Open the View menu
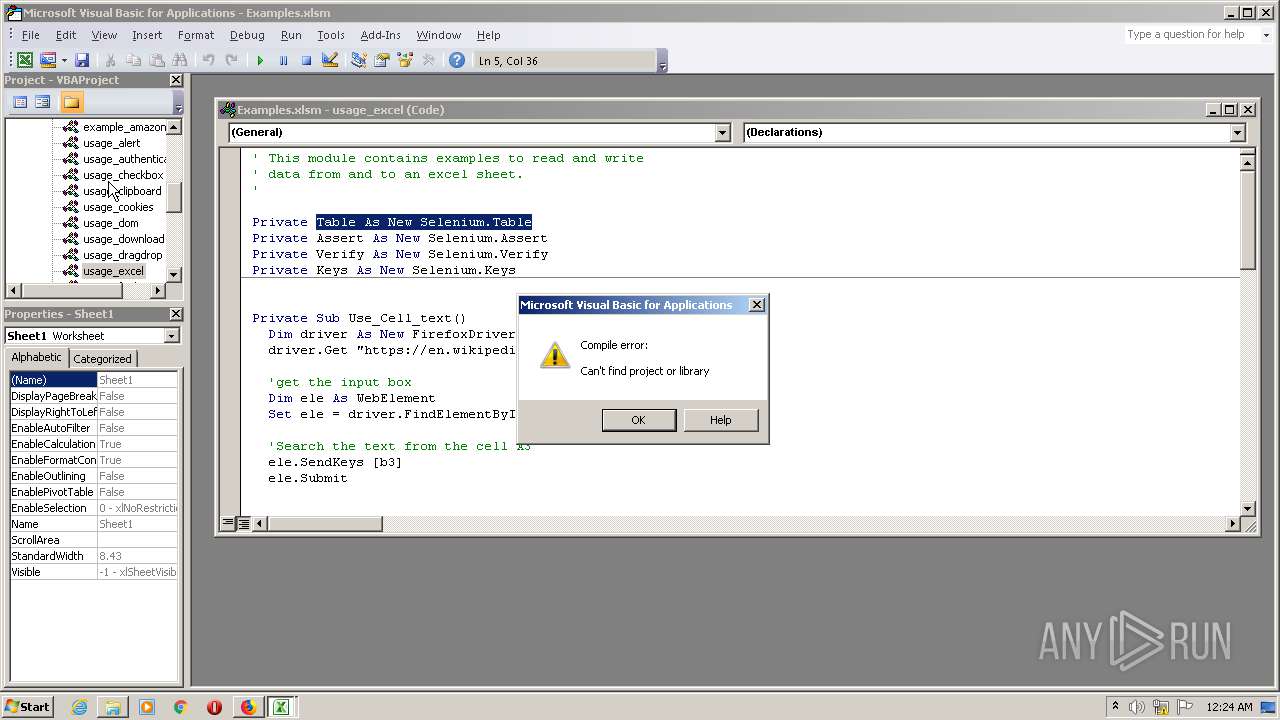This screenshot has height=720, width=1280. pyautogui.click(x=104, y=35)
